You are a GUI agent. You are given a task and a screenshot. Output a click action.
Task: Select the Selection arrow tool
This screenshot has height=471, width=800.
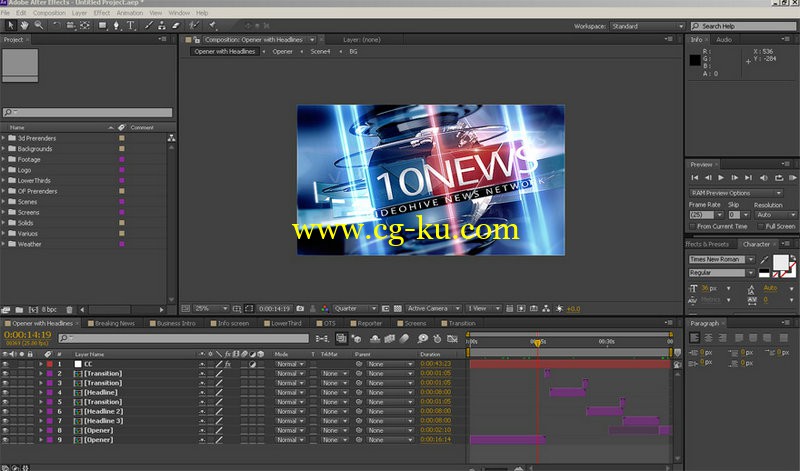pos(10,25)
